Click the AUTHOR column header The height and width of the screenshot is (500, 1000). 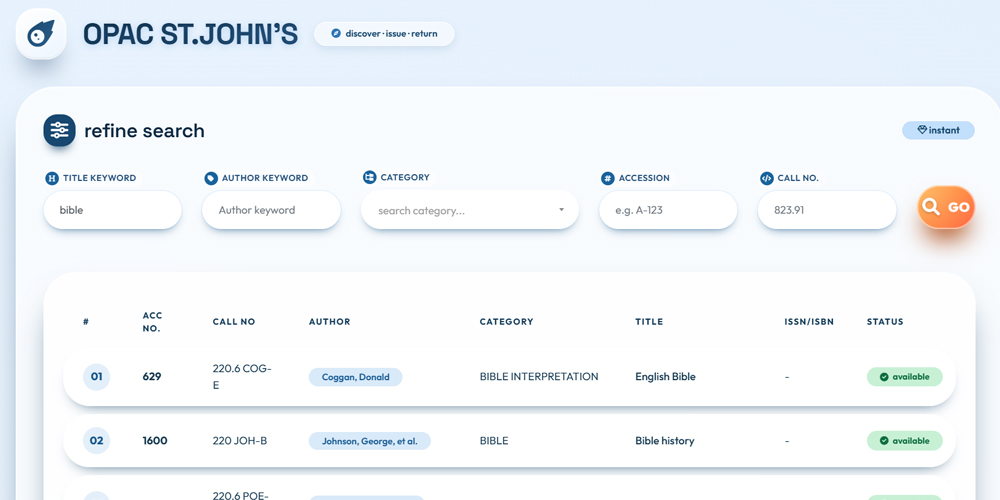click(x=330, y=322)
